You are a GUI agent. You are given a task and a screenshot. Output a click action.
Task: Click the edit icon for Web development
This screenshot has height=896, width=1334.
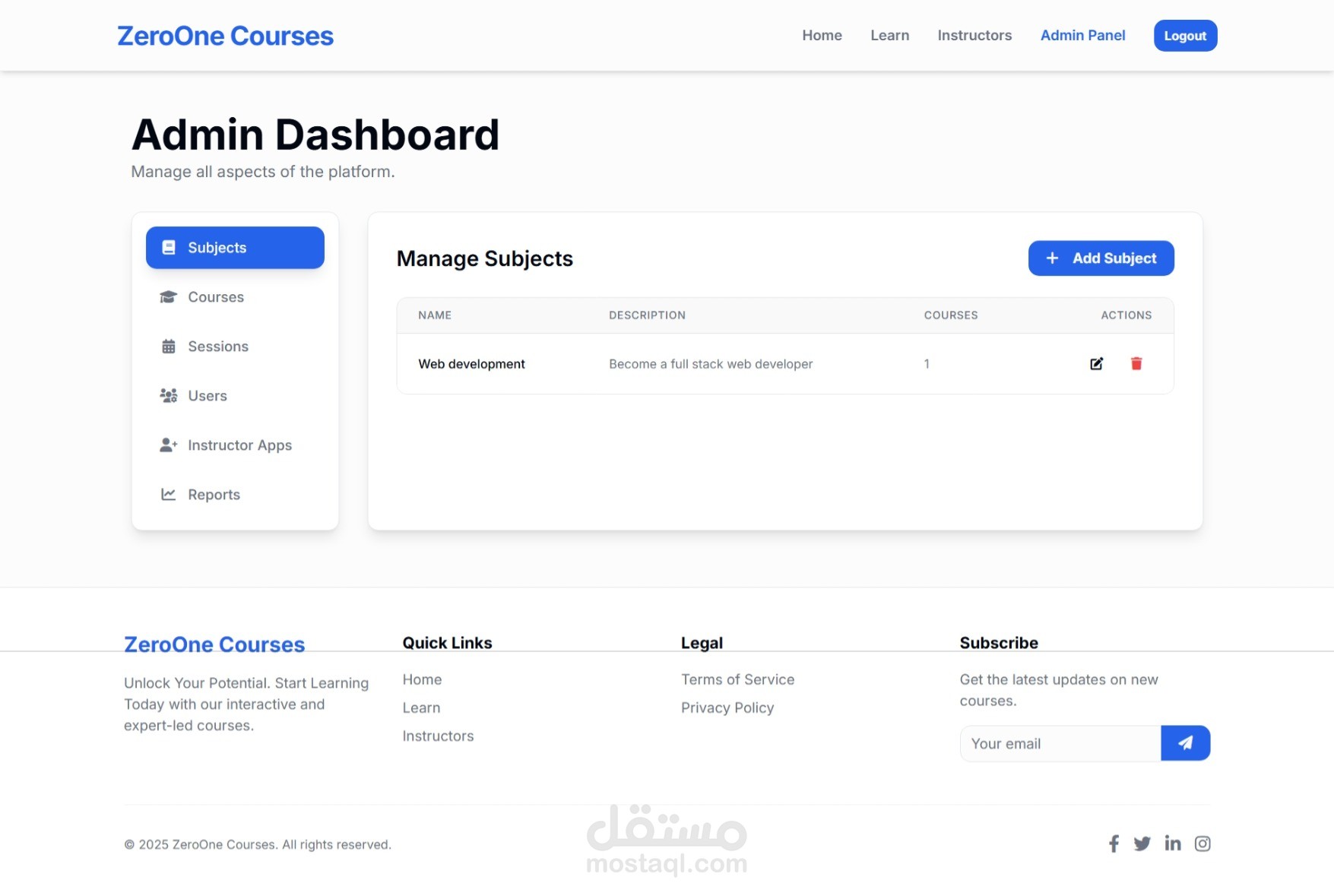1096,364
